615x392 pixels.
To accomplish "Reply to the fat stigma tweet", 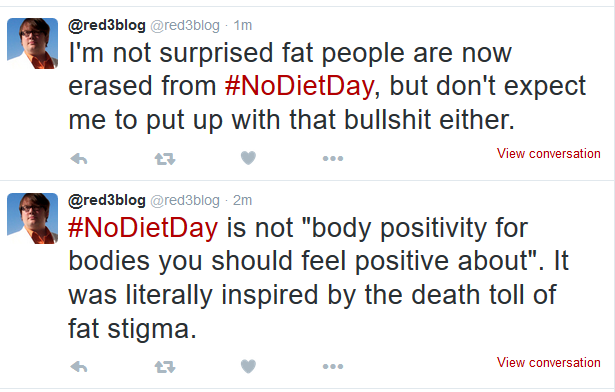I will point(78,367).
